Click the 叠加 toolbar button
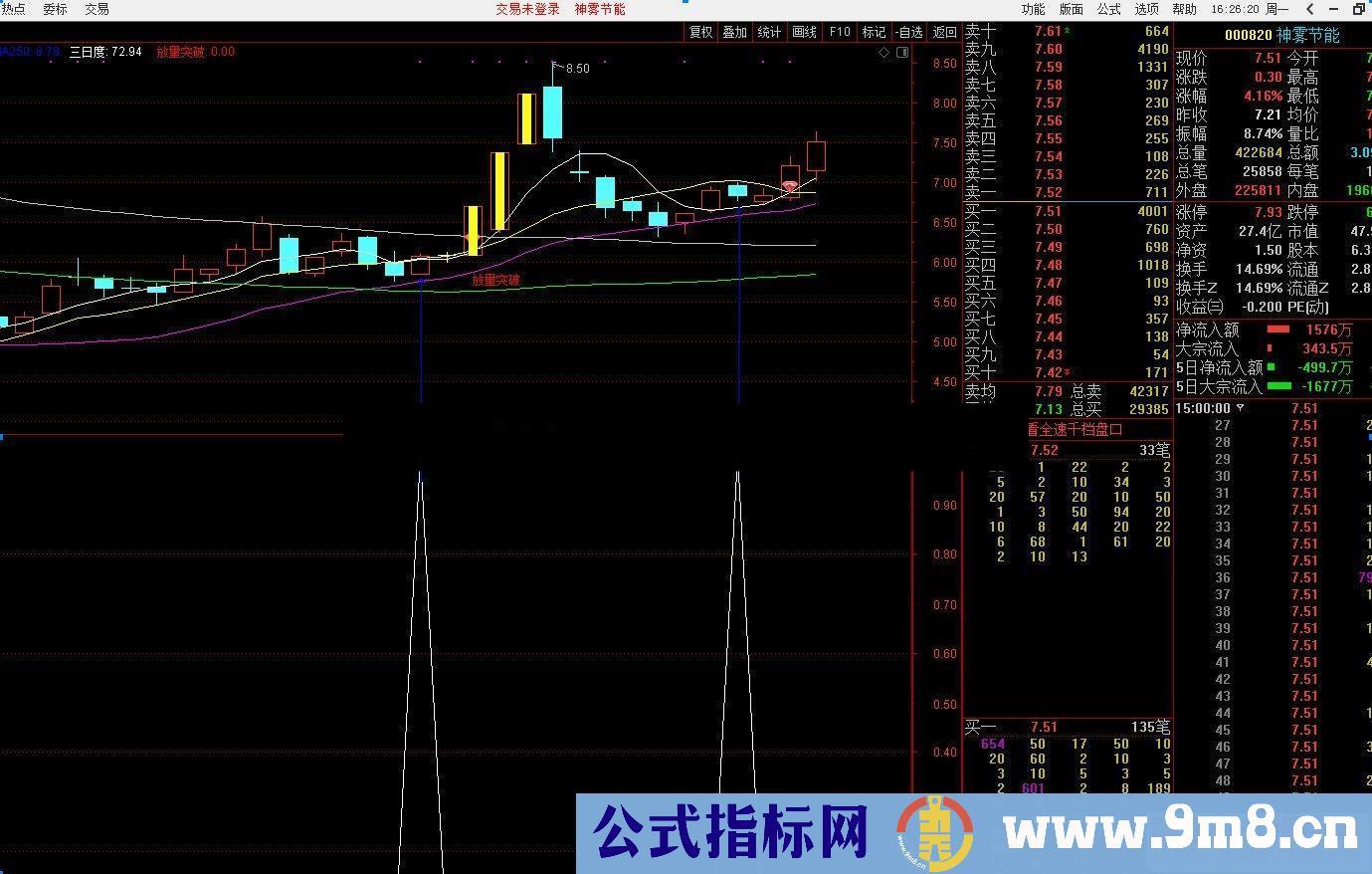The height and width of the screenshot is (874, 1372). [x=734, y=32]
